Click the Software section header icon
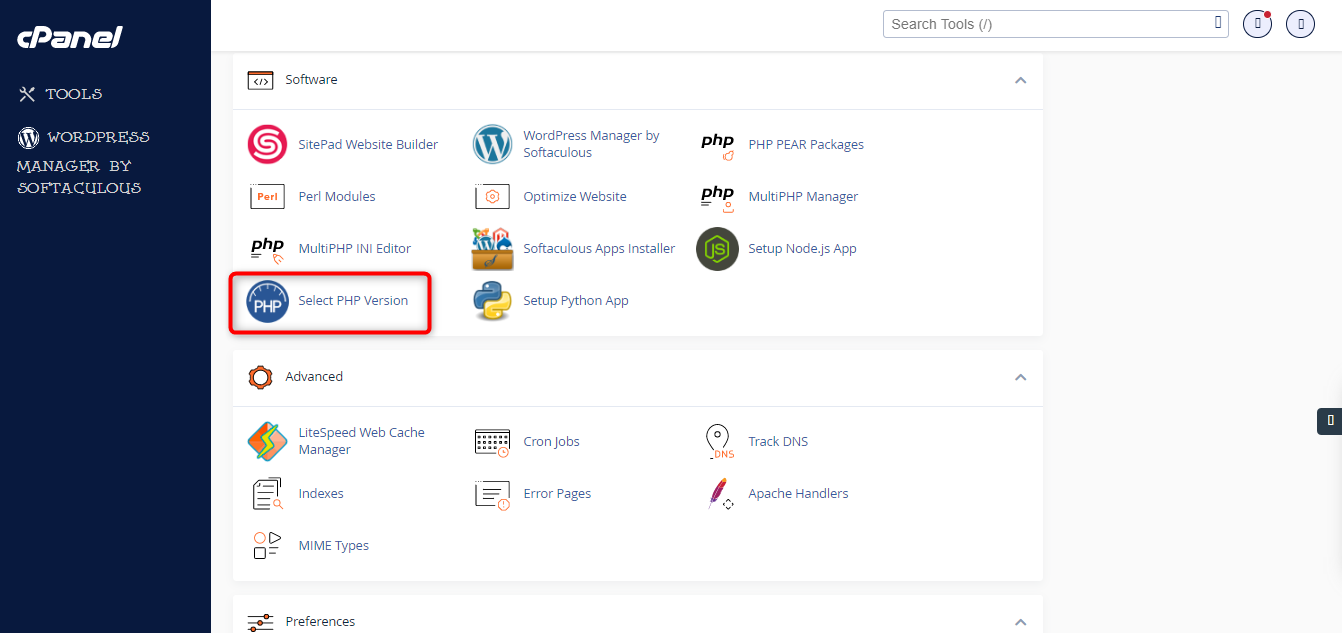This screenshot has height=633, width=1342. 260,80
